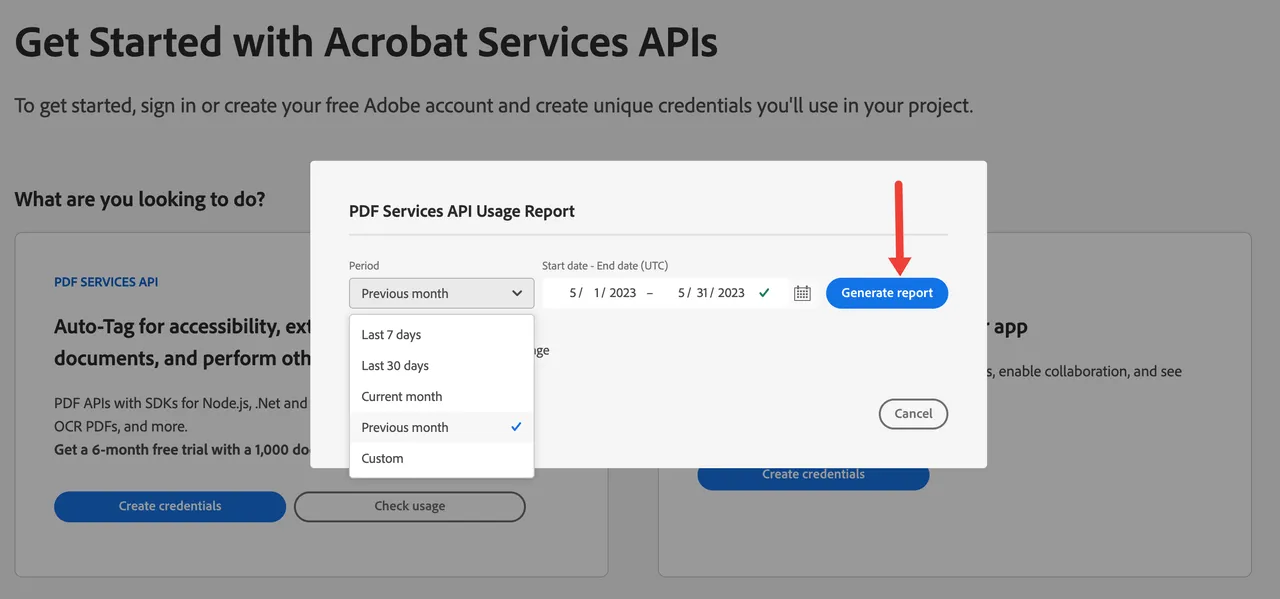Click Create credentials under PDF Services API
1280x599 pixels.
(x=170, y=506)
